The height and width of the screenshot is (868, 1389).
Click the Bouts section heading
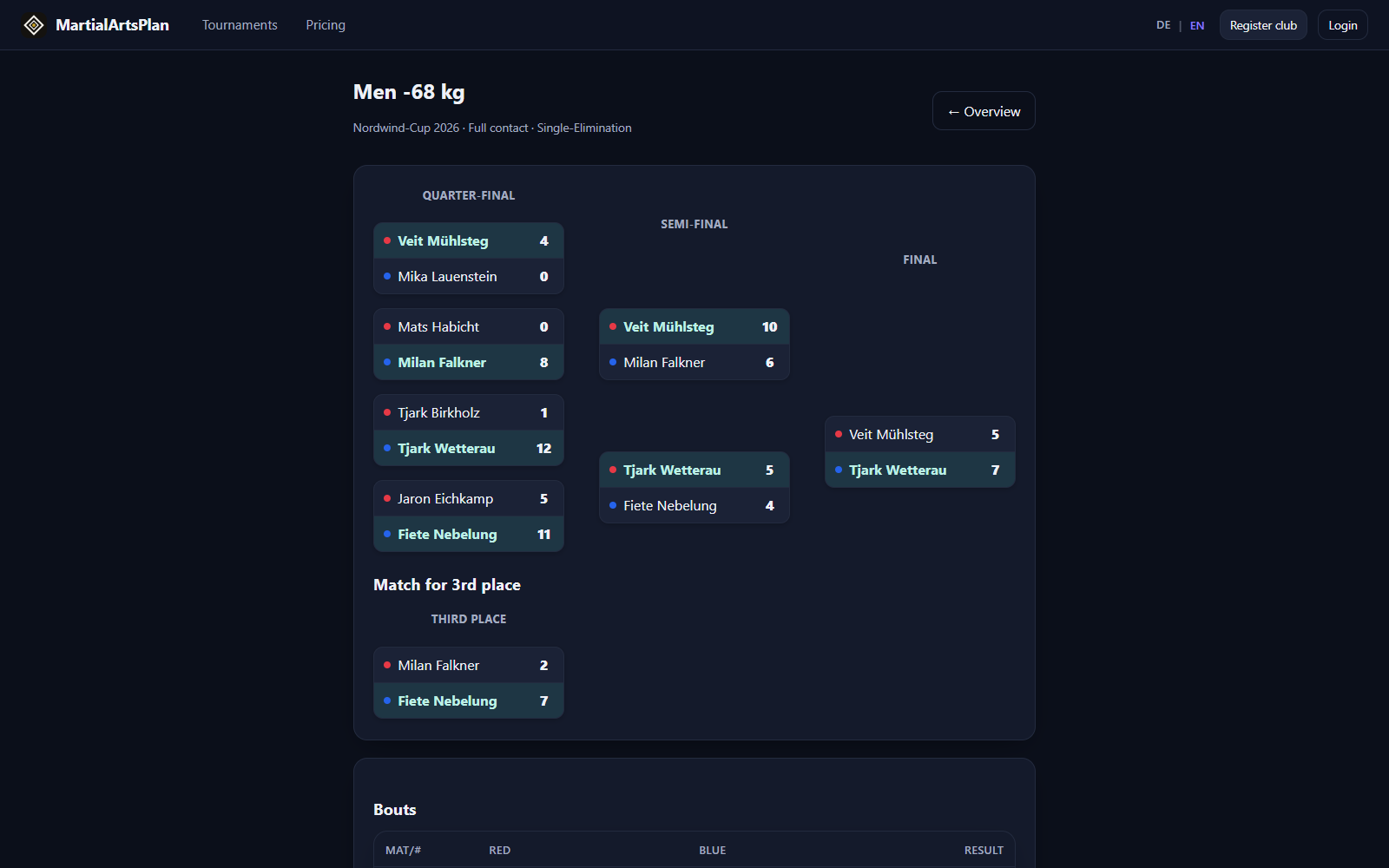coord(395,810)
